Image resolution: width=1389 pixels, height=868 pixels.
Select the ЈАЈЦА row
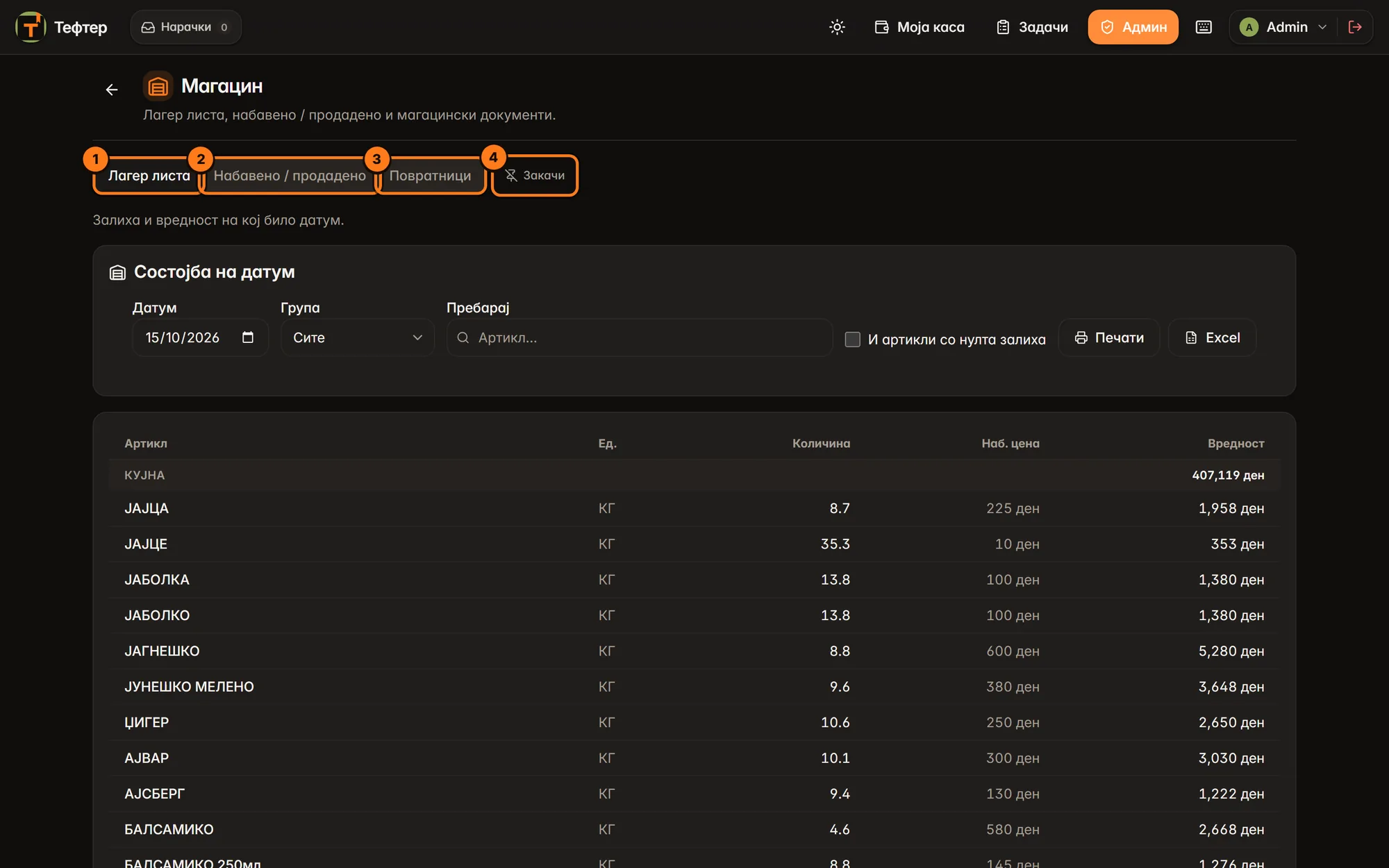pyautogui.click(x=694, y=508)
